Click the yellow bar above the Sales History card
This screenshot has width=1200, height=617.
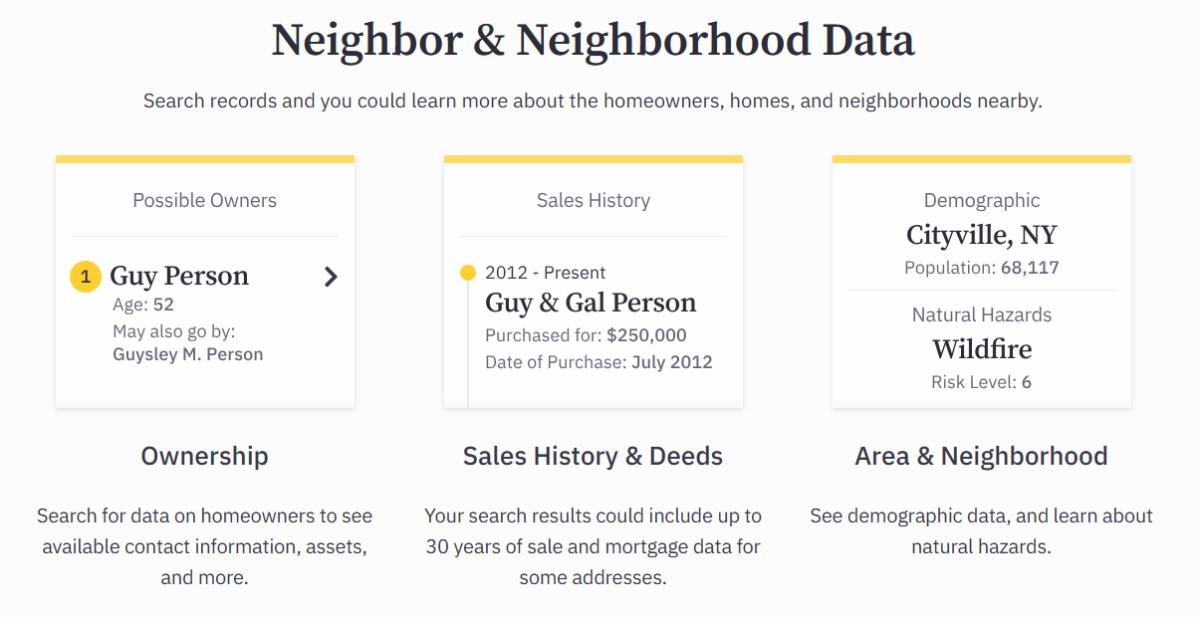pos(593,158)
